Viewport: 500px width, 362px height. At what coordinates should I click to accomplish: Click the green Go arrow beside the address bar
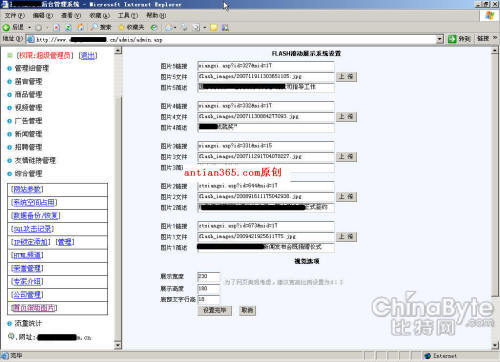pyautogui.click(x=452, y=39)
